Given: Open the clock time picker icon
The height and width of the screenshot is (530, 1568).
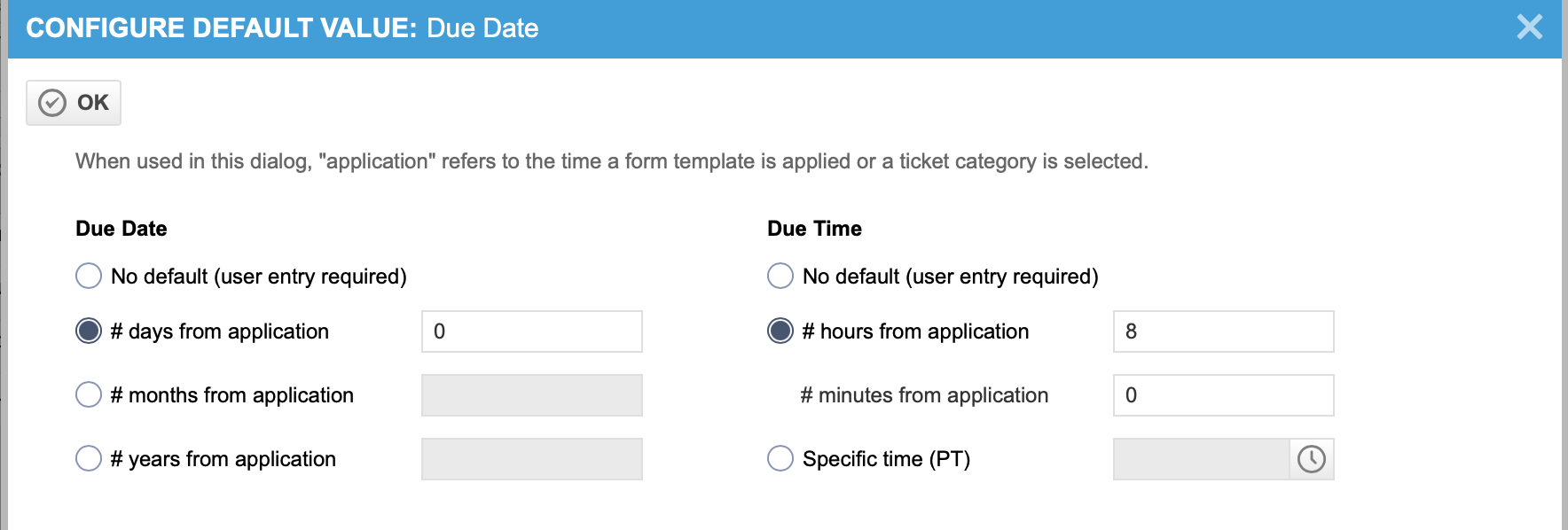Looking at the screenshot, I should point(1312,459).
